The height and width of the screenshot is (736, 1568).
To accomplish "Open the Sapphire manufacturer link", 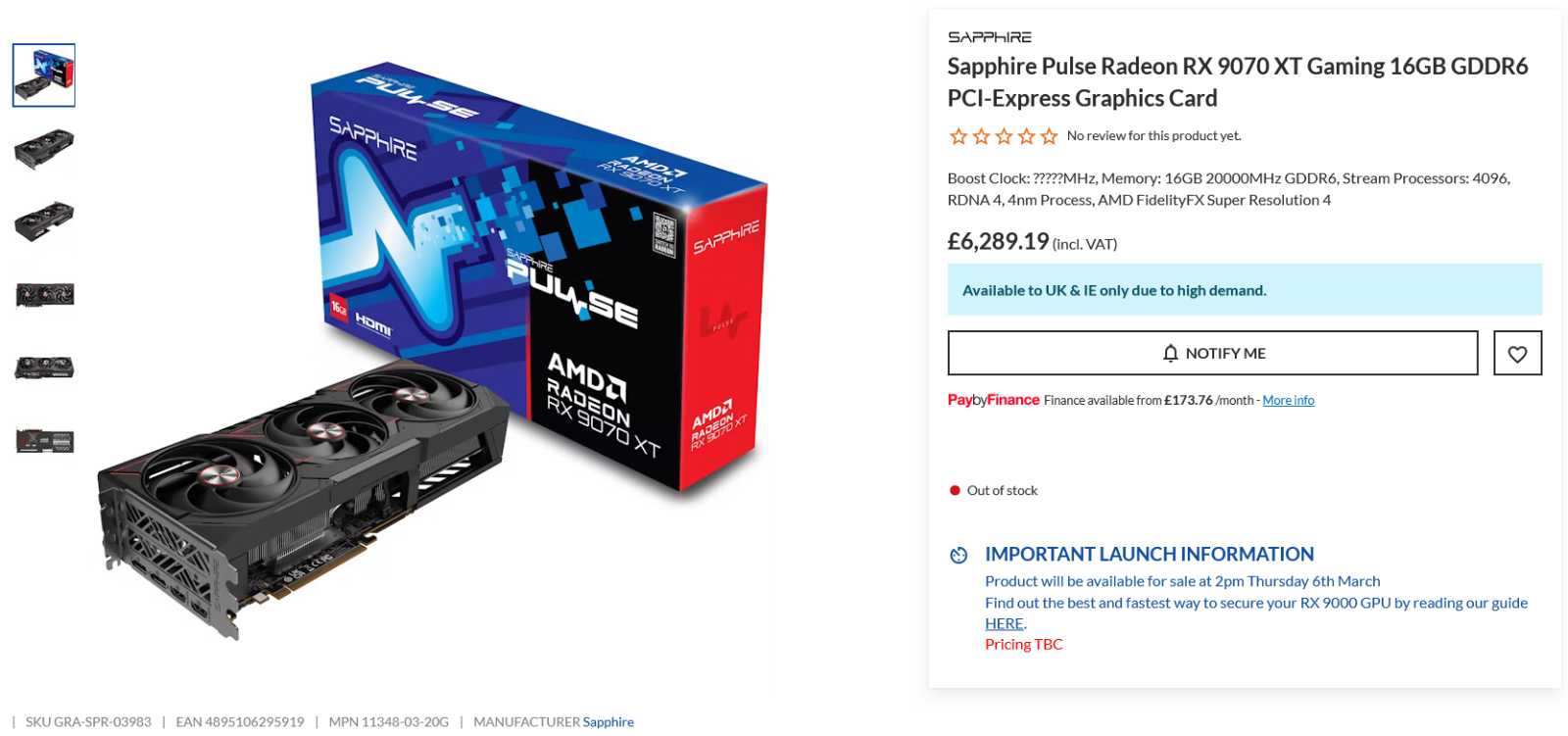I will click(608, 722).
